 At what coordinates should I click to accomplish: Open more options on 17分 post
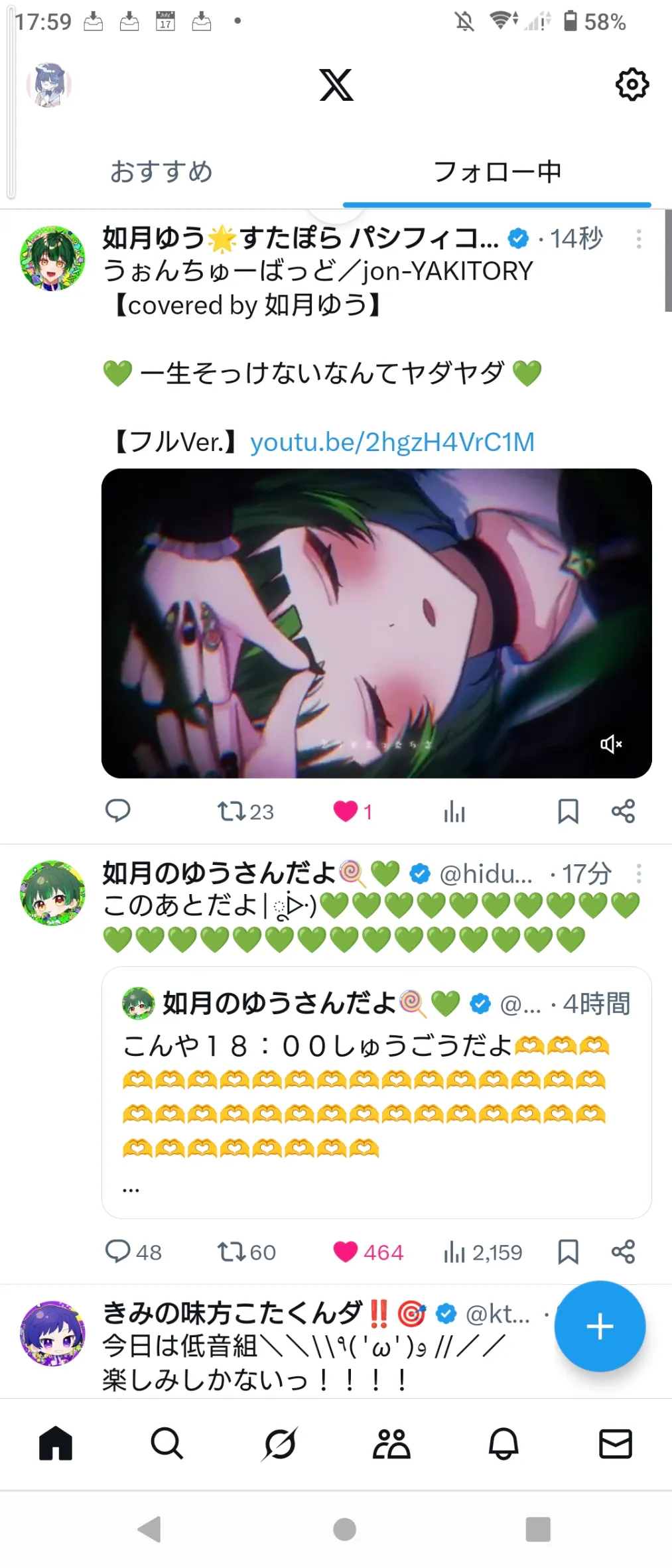639,874
